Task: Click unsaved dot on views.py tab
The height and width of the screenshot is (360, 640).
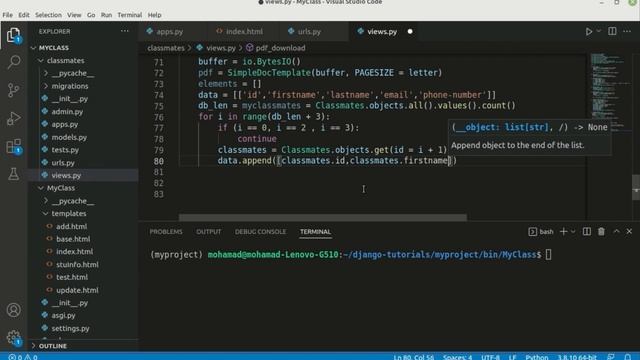Action: (x=410, y=31)
